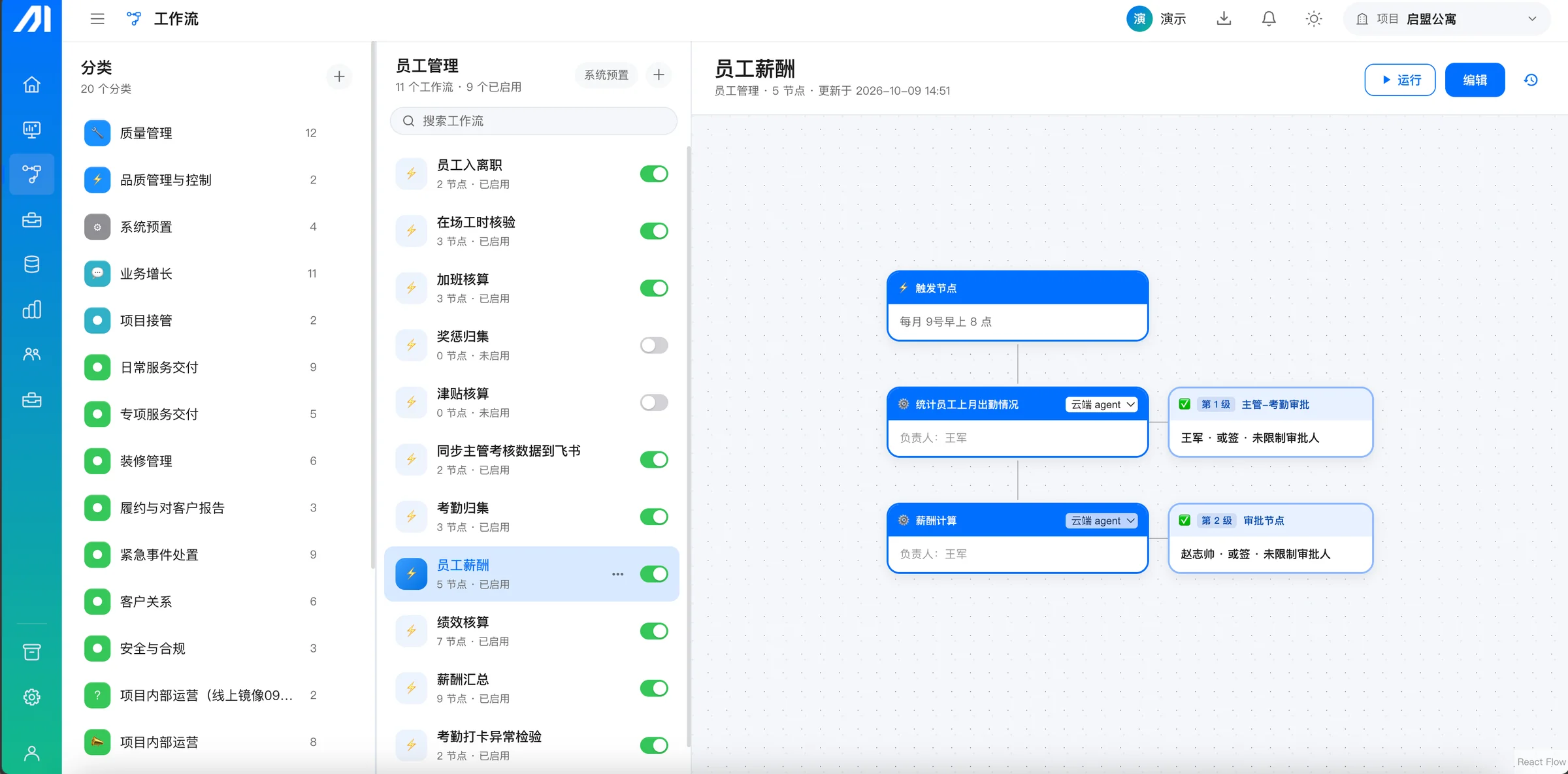Image resolution: width=1568 pixels, height=774 pixels.
Task: Open the 同步主管考核数据到飞书 workflow
Action: (532, 459)
